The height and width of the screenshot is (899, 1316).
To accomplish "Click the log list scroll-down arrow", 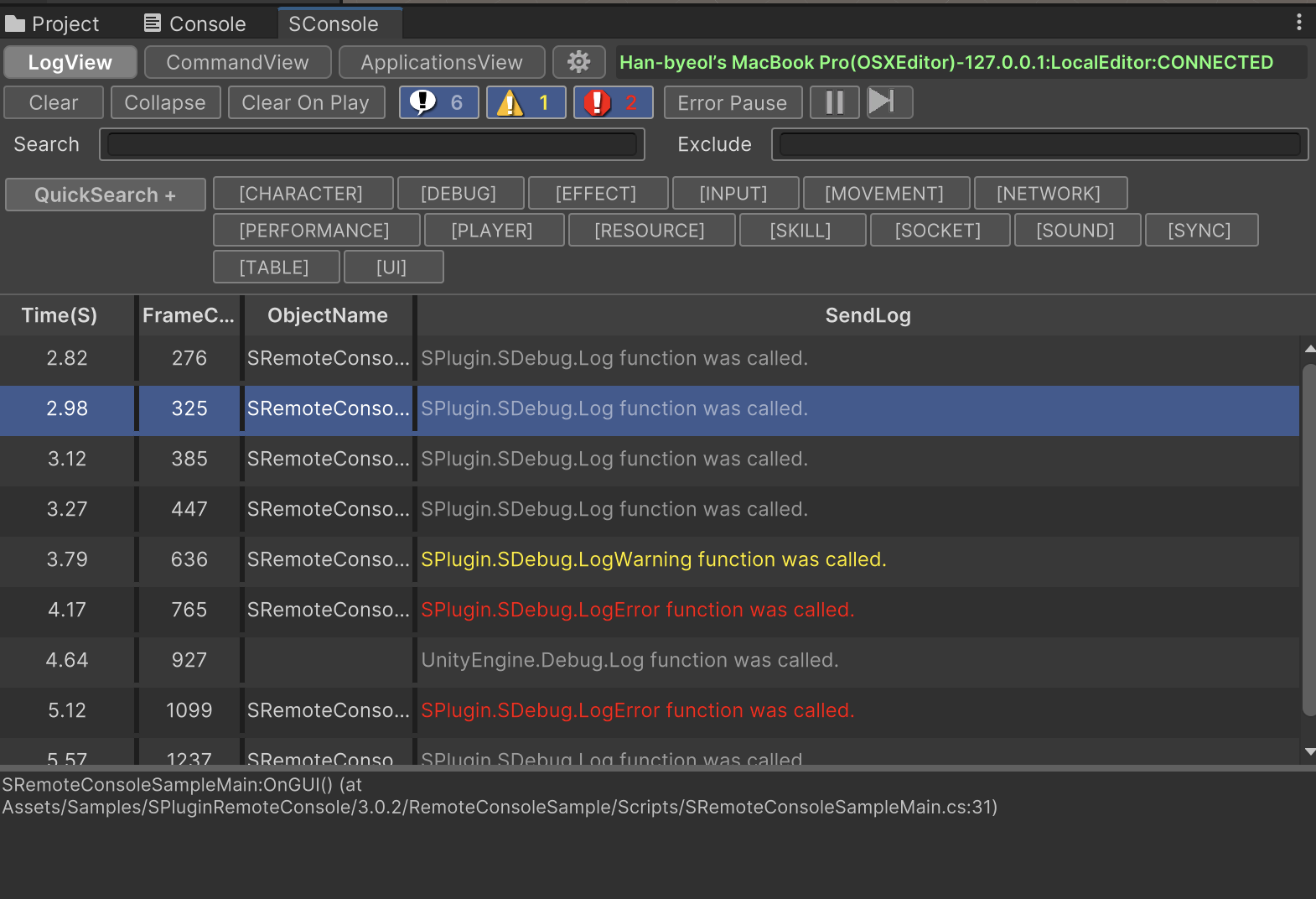I will [1309, 751].
